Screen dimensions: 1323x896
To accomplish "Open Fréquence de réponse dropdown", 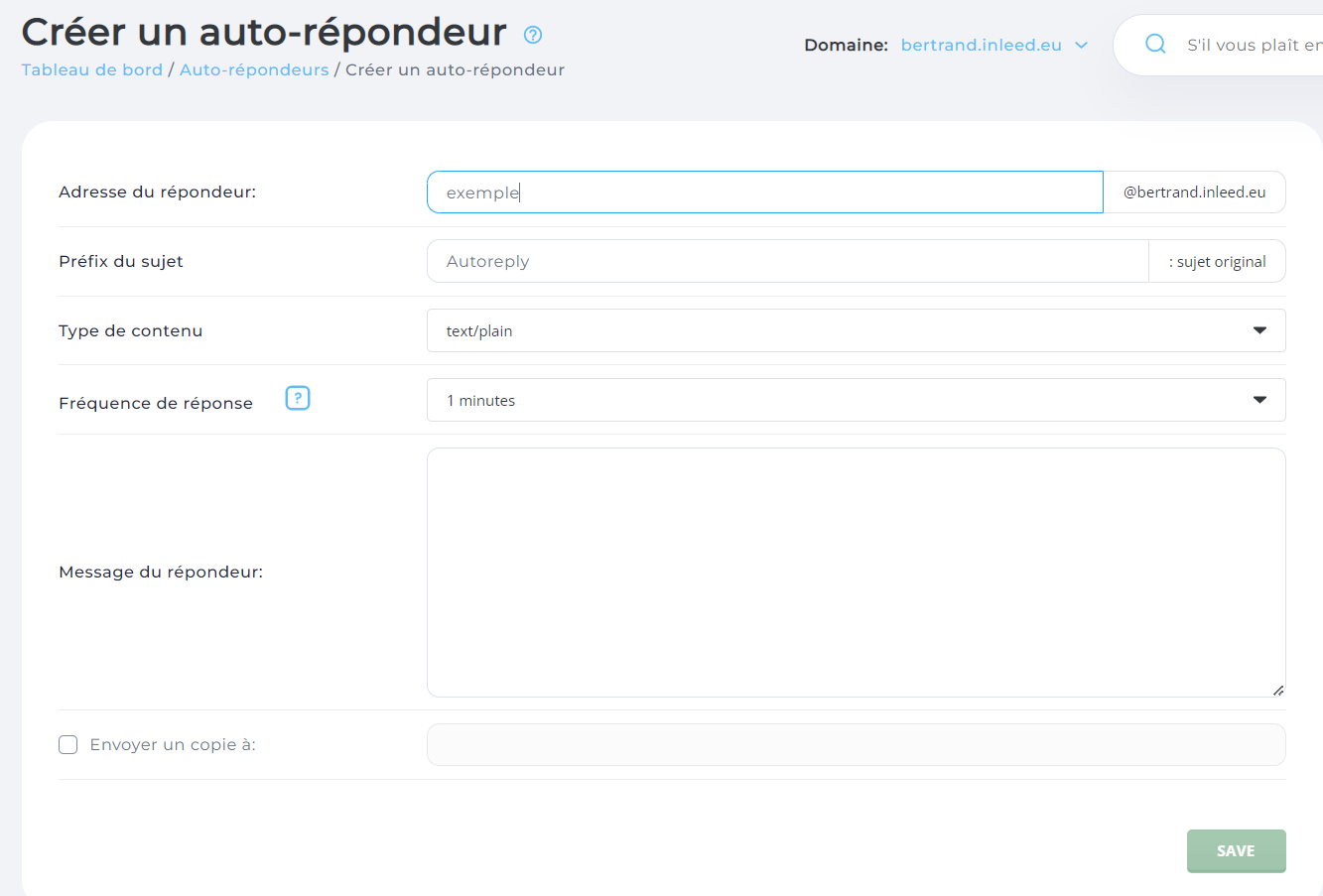I will click(x=856, y=400).
